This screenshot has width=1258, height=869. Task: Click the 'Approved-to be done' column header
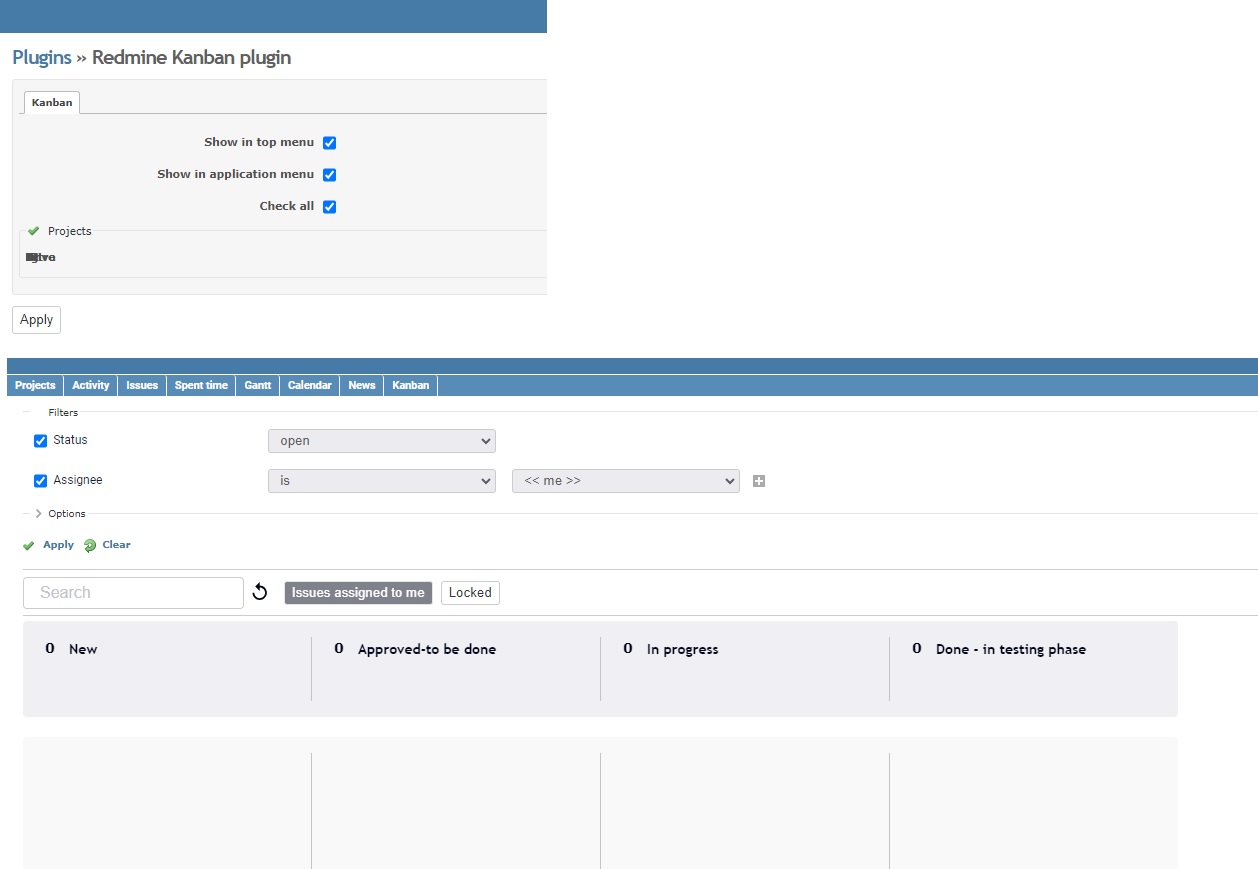click(x=427, y=649)
